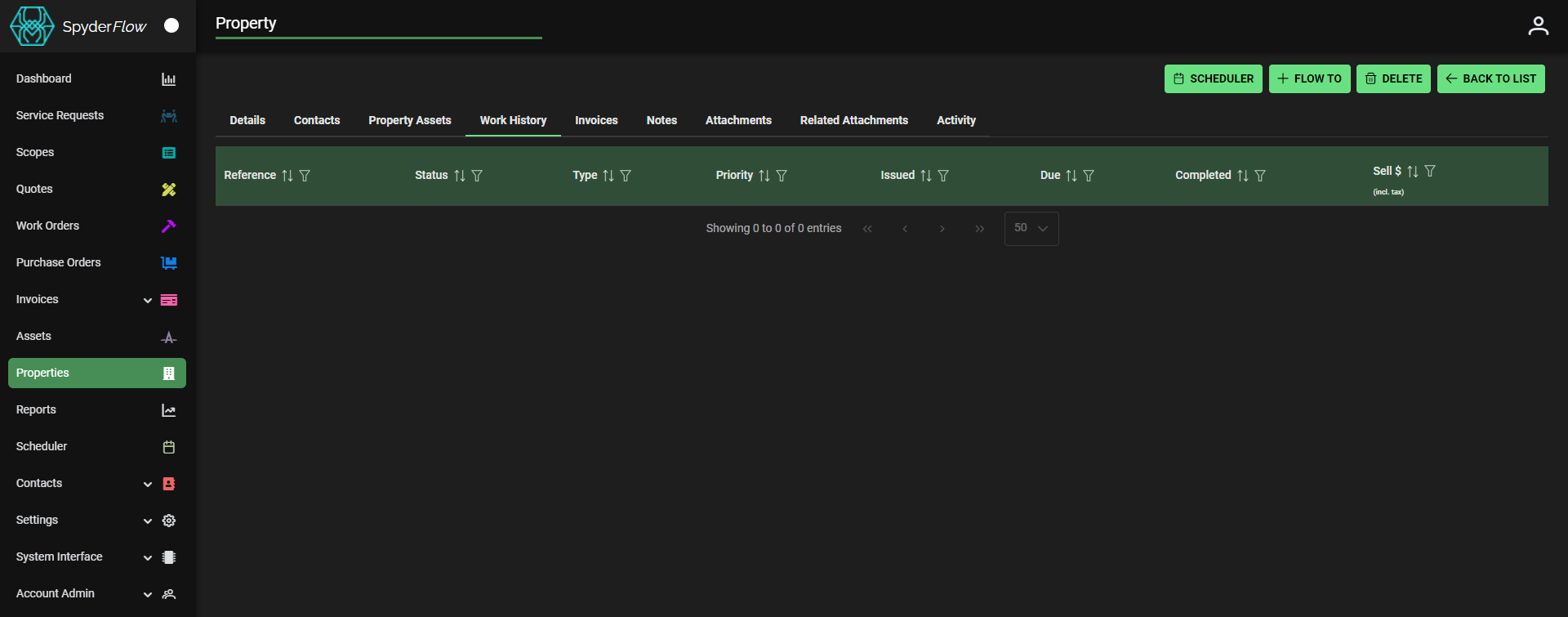Switch to the Property Assets tab
Screen dimensions: 1568x617
409,120
